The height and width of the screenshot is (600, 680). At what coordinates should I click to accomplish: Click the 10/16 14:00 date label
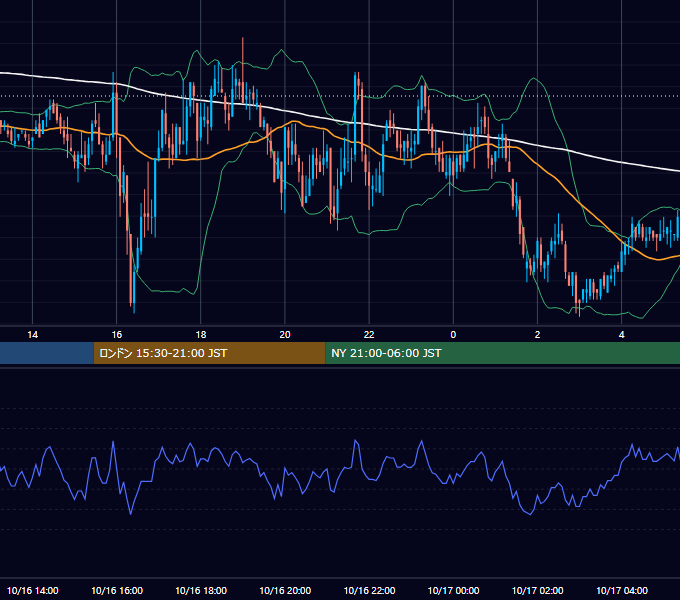pyautogui.click(x=33, y=590)
